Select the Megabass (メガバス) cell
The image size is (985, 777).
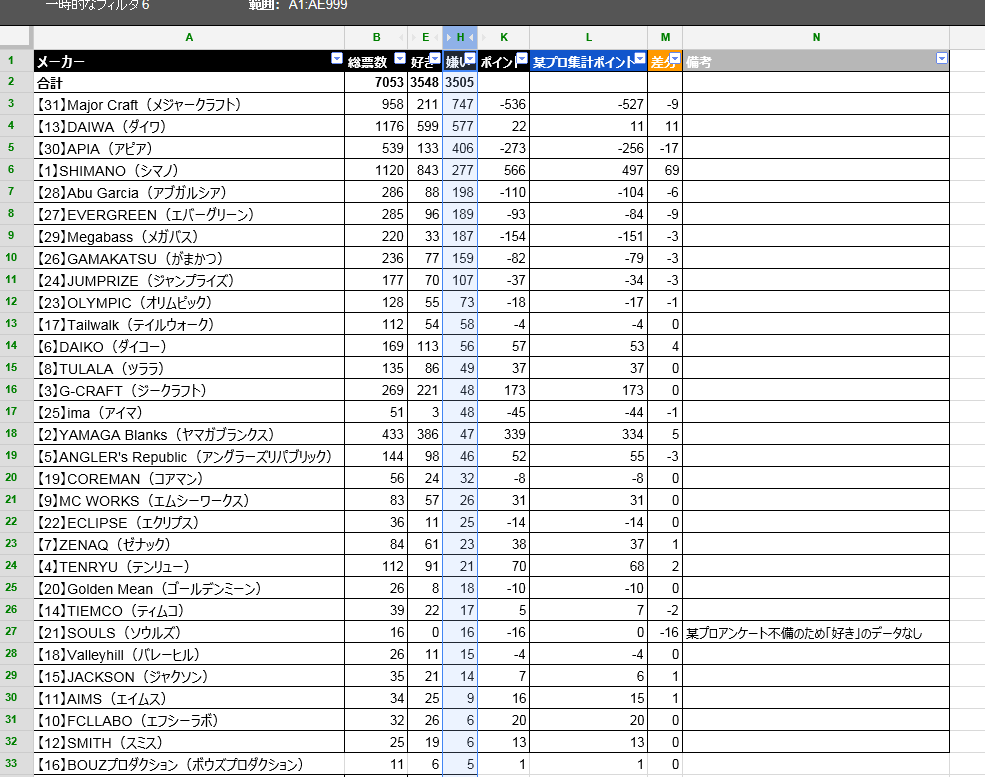[189, 236]
